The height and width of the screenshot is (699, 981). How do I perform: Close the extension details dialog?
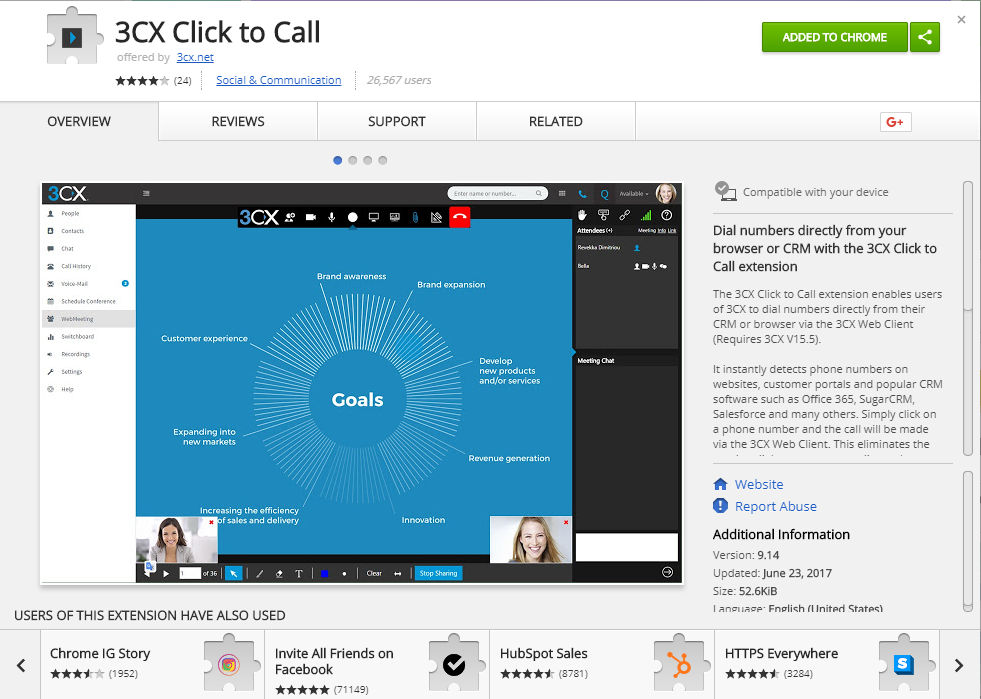(961, 20)
